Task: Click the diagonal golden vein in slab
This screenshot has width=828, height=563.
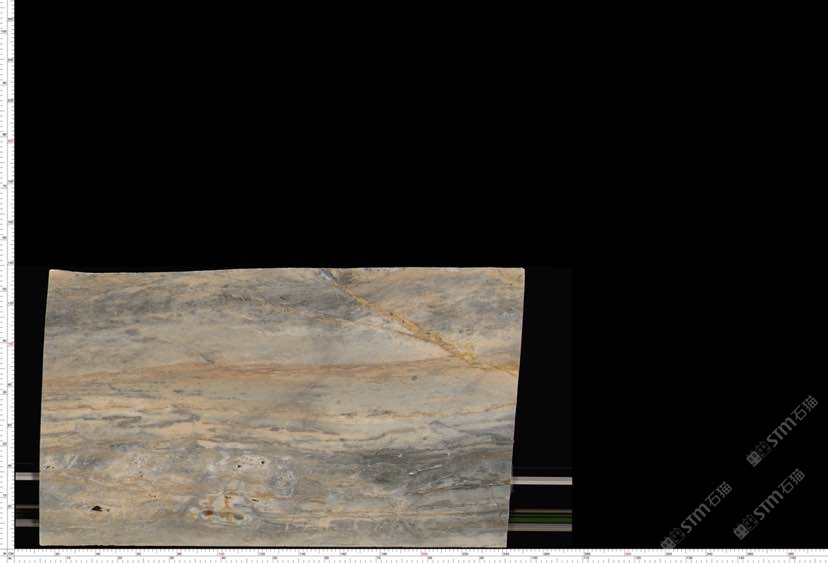Action: point(420,330)
